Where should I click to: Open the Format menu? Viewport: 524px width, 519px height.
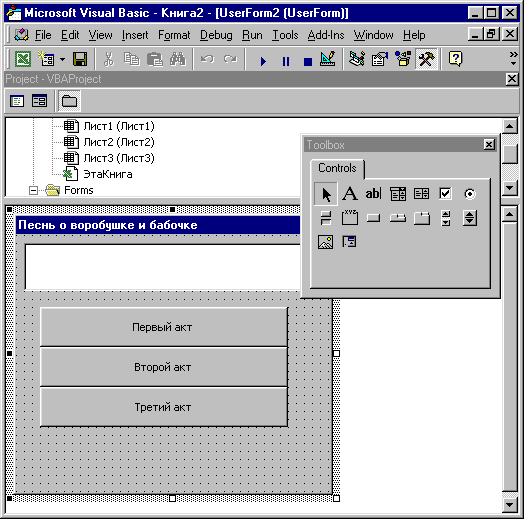tap(174, 35)
